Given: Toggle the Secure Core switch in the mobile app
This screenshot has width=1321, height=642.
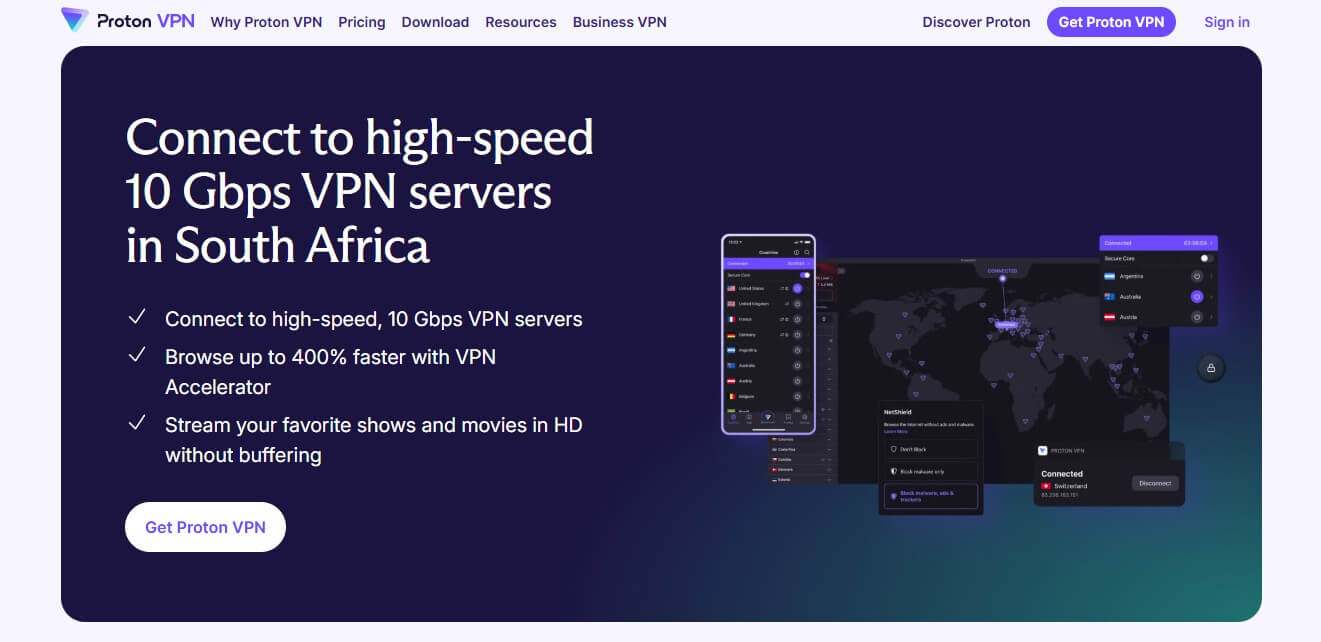Looking at the screenshot, I should pyautogui.click(x=804, y=275).
